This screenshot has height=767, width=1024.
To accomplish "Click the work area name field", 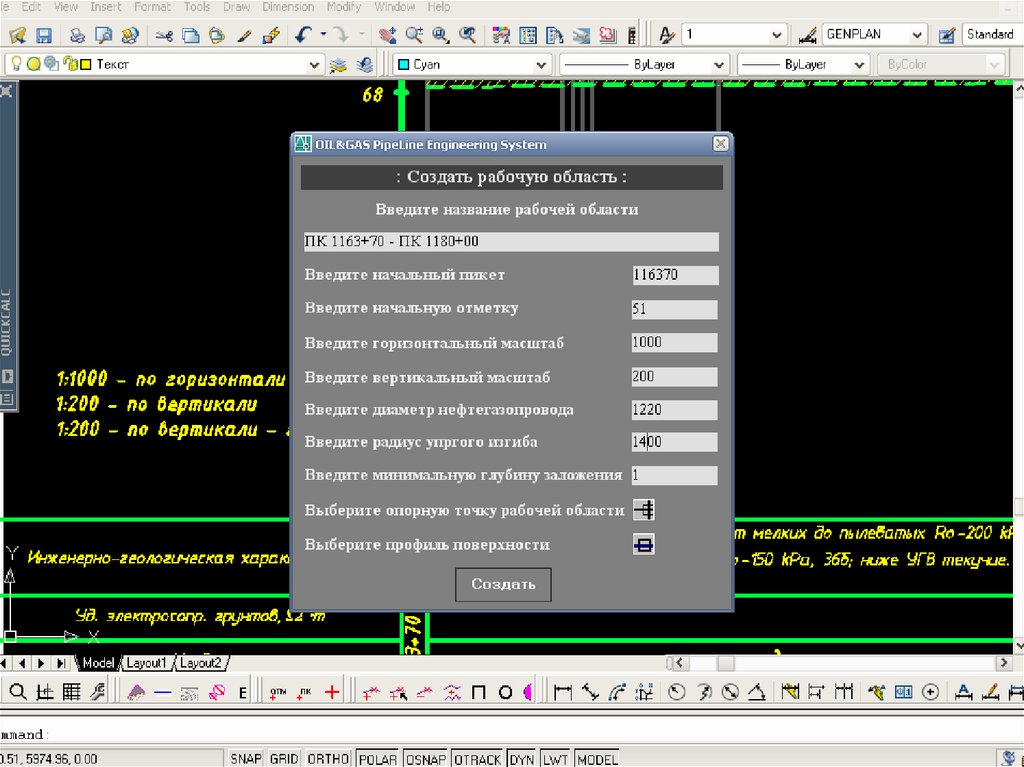I will point(511,241).
